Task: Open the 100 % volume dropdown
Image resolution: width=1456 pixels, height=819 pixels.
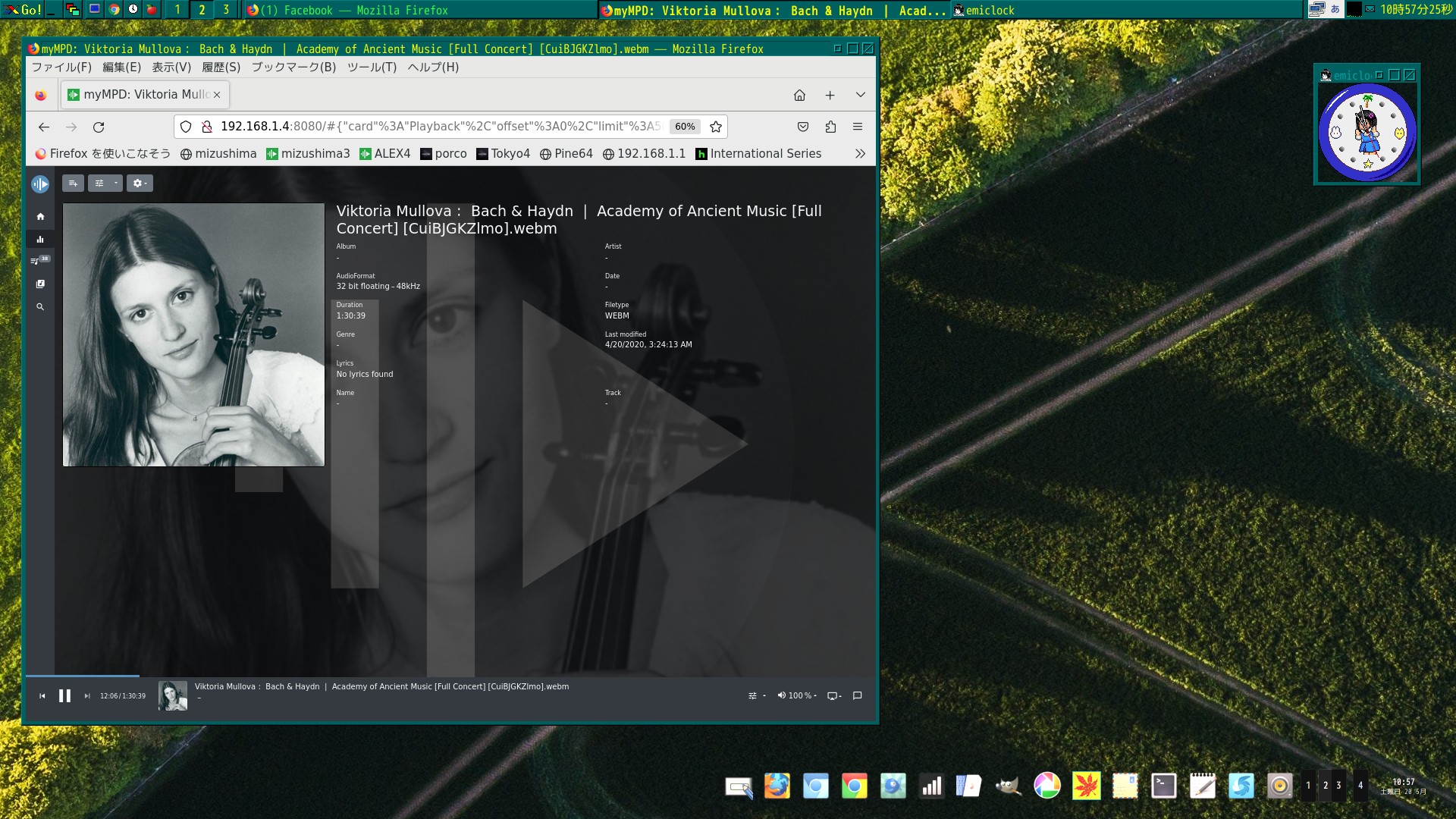Action: coord(796,695)
